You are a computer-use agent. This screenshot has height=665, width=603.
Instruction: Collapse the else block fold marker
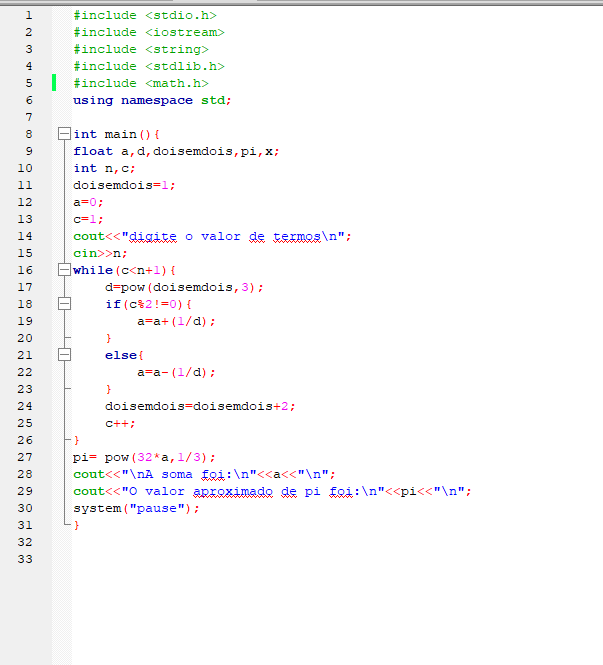click(64, 355)
